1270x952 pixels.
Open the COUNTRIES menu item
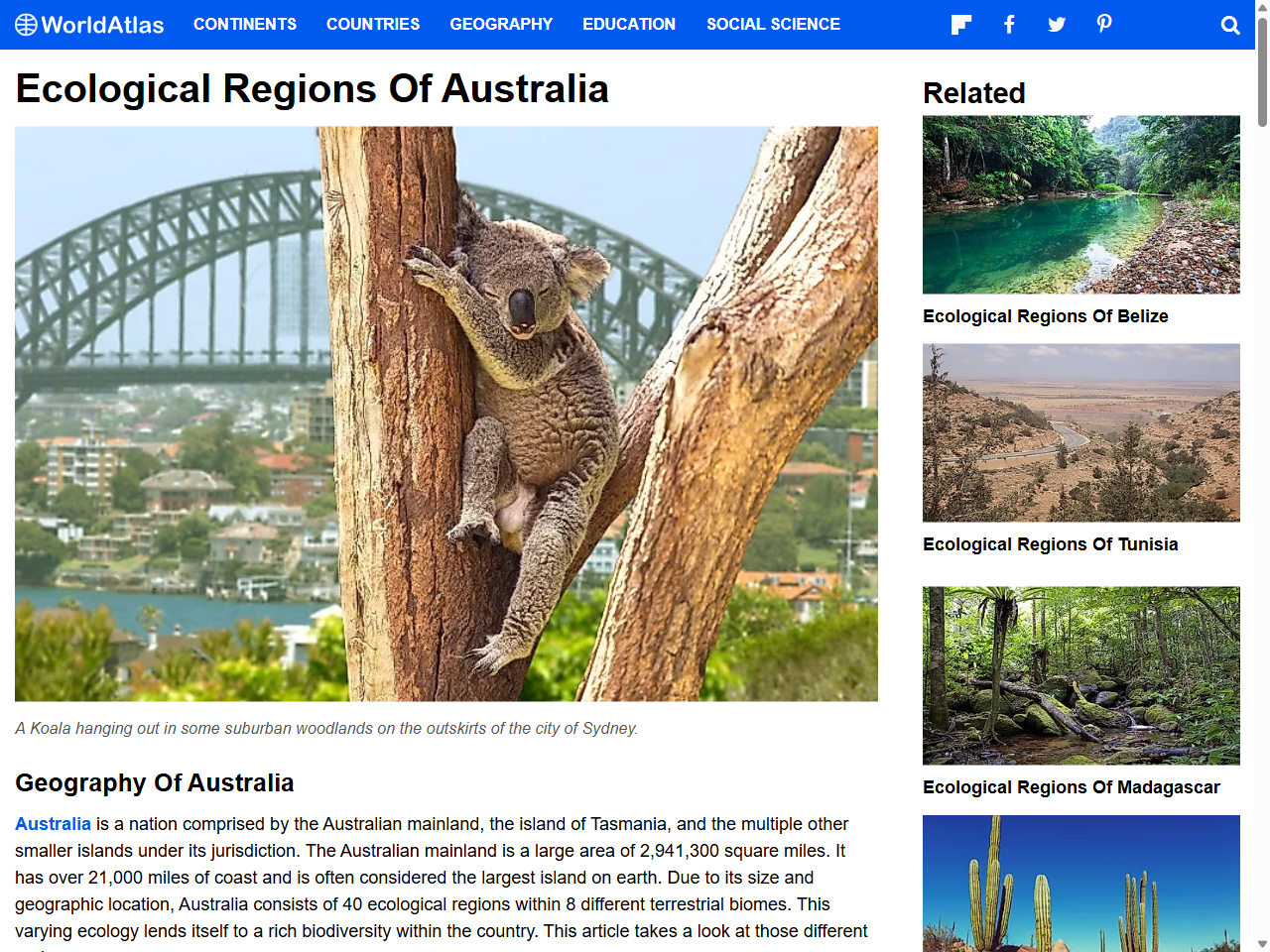pyautogui.click(x=373, y=24)
